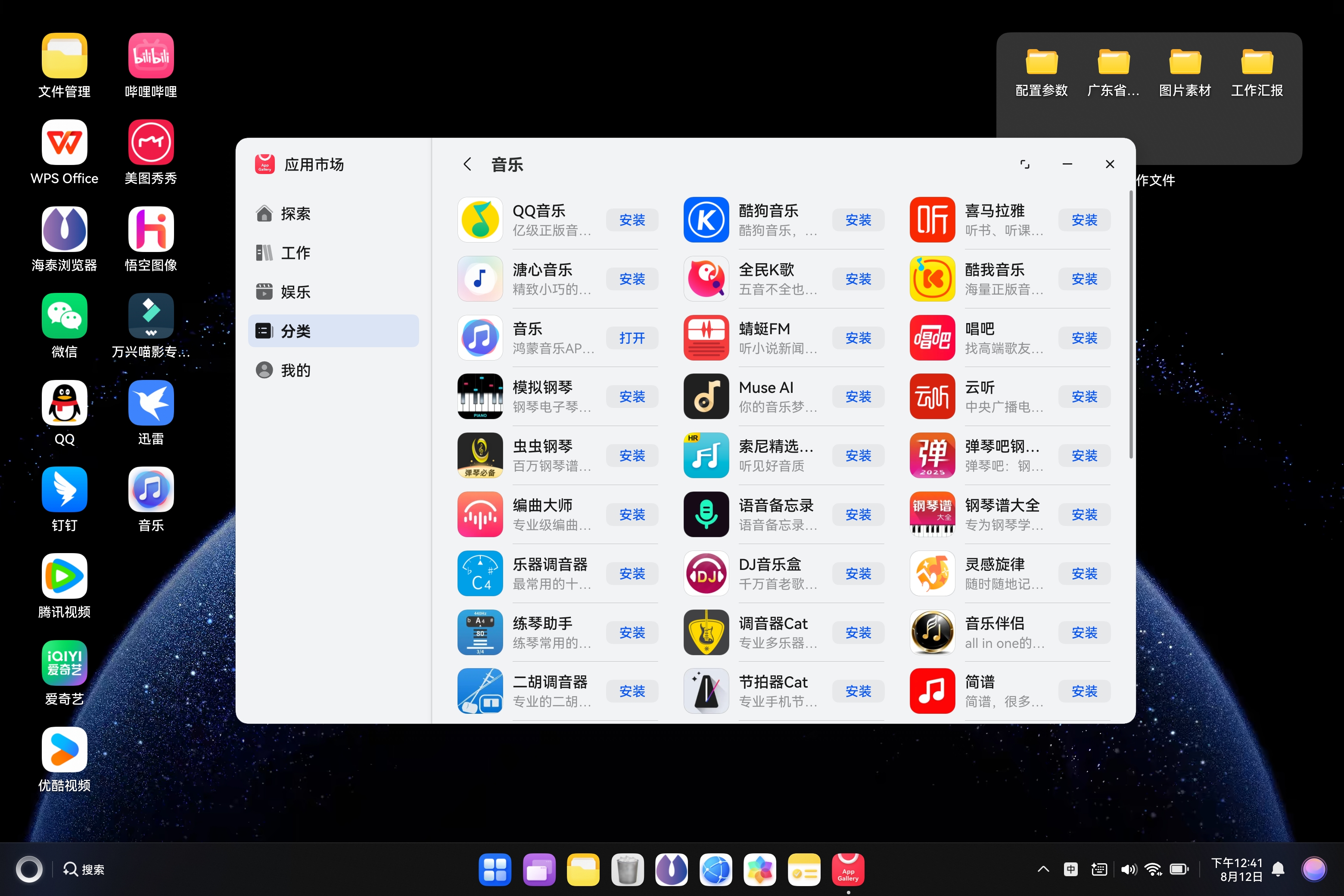This screenshot has height=896, width=1344.
Task: Install 虫虫钢琴
Action: [x=632, y=455]
